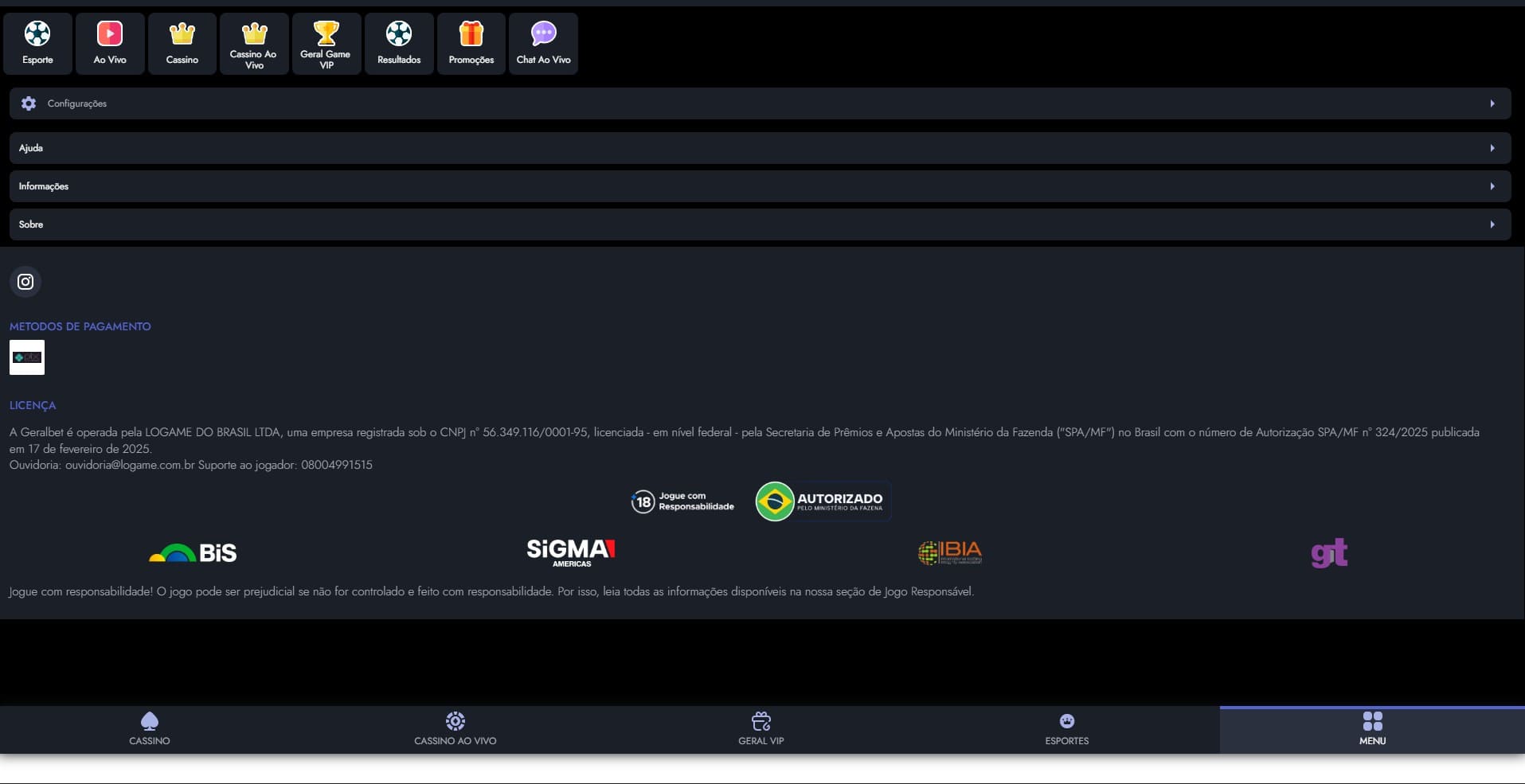Switch to the Cassino bottom tab
This screenshot has width=1525, height=784.
click(150, 729)
